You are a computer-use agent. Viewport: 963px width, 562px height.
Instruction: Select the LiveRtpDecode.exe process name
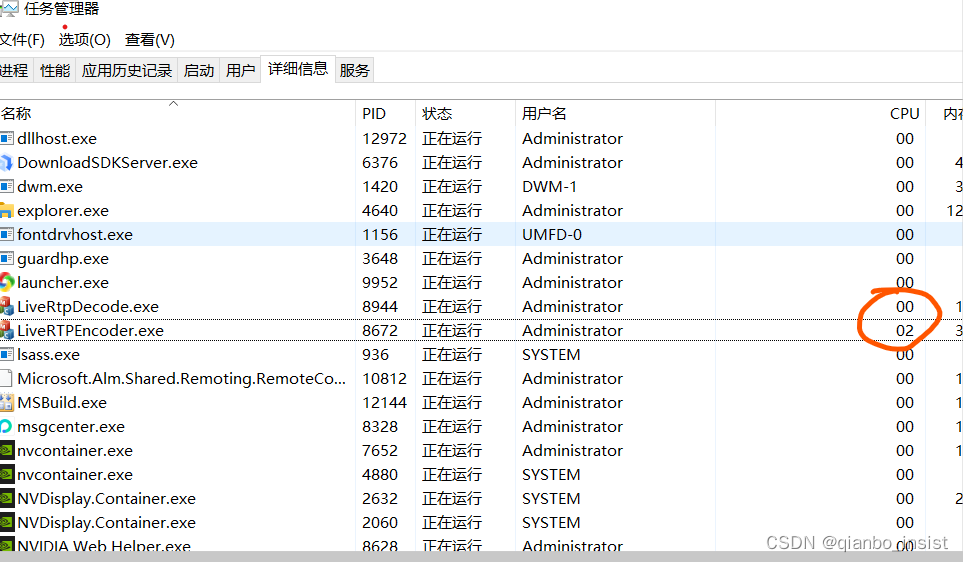pos(88,306)
